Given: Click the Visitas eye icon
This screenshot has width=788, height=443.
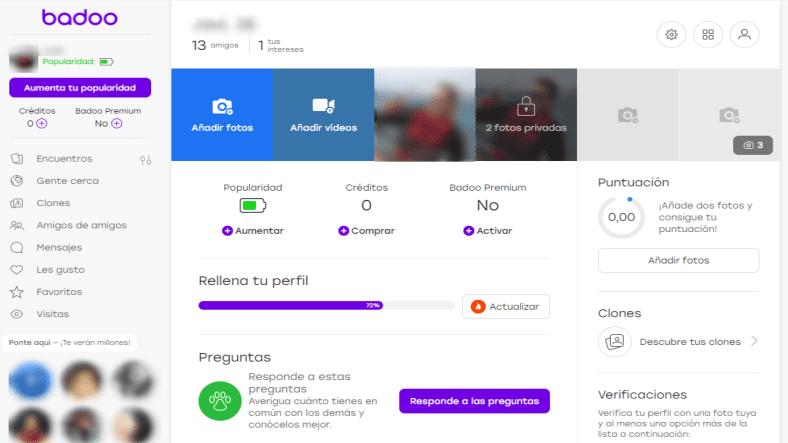Looking at the screenshot, I should click(17, 314).
